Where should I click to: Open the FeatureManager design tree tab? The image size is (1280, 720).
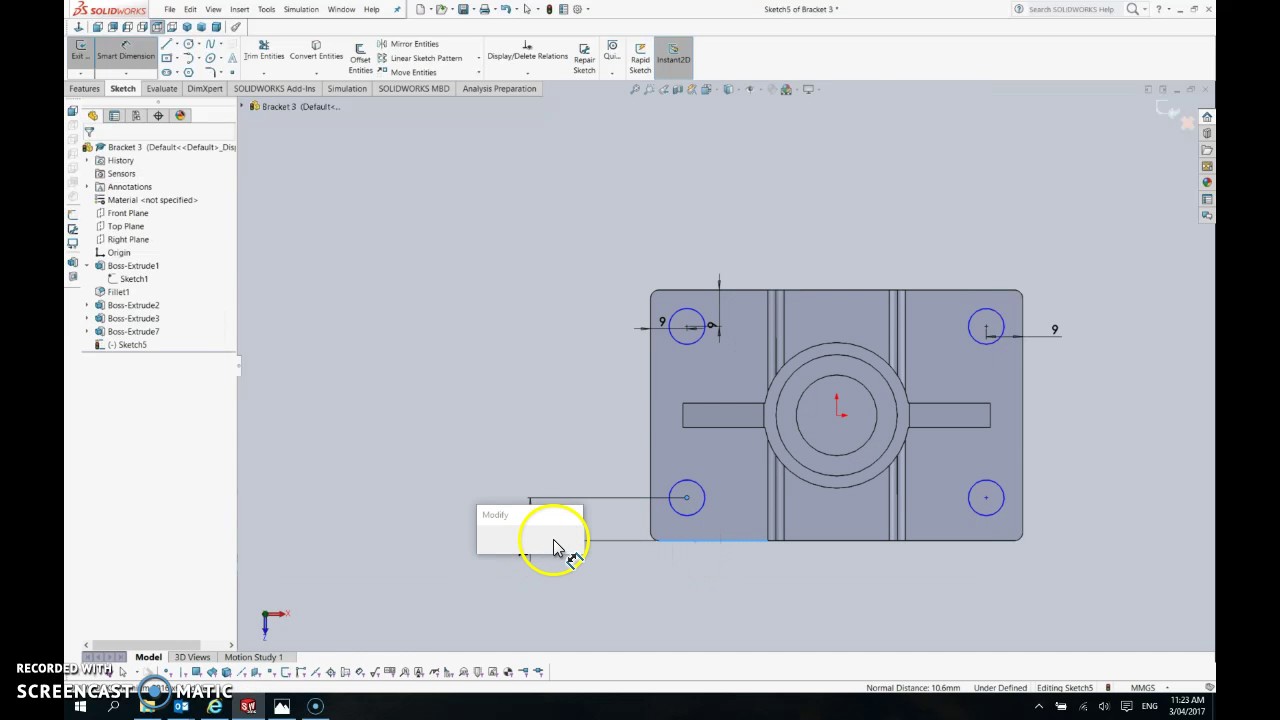click(93, 115)
